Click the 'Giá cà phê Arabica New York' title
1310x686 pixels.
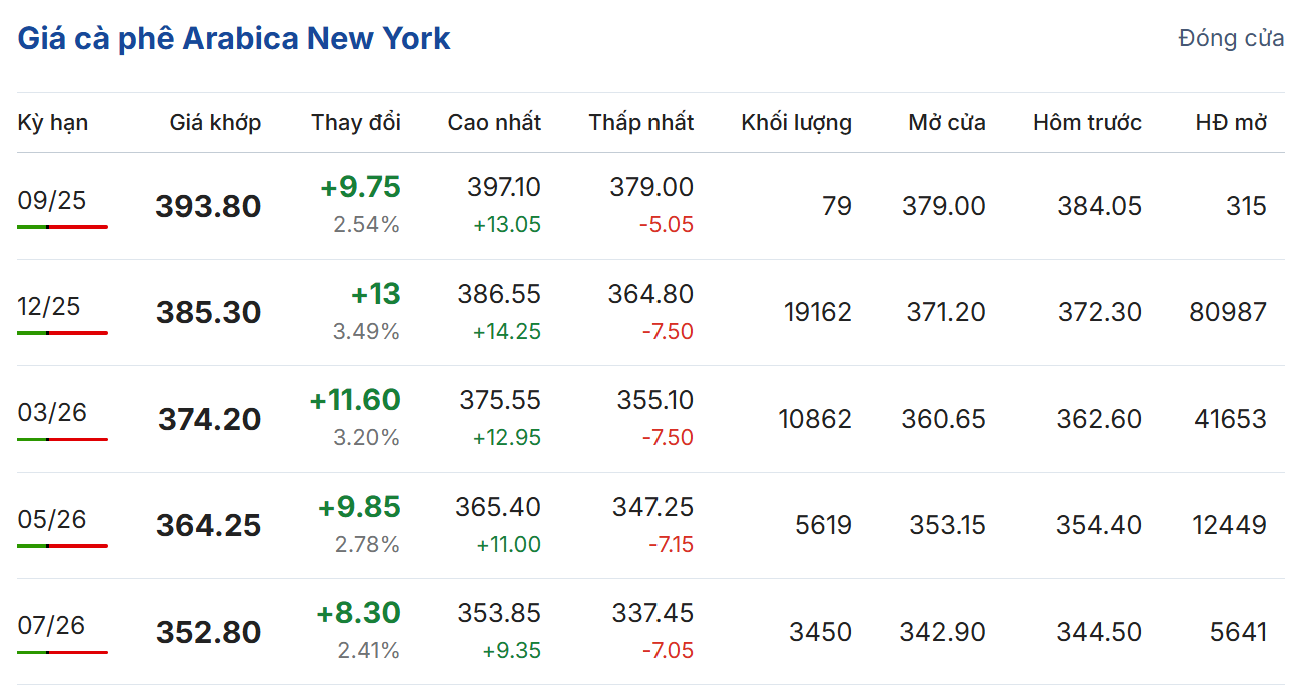[x=234, y=39]
